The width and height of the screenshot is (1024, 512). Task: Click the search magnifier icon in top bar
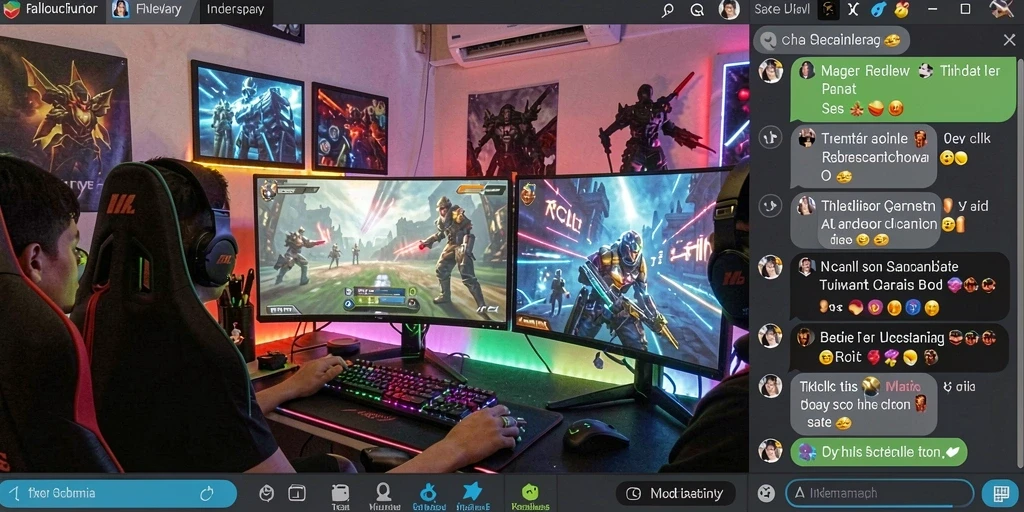point(667,10)
